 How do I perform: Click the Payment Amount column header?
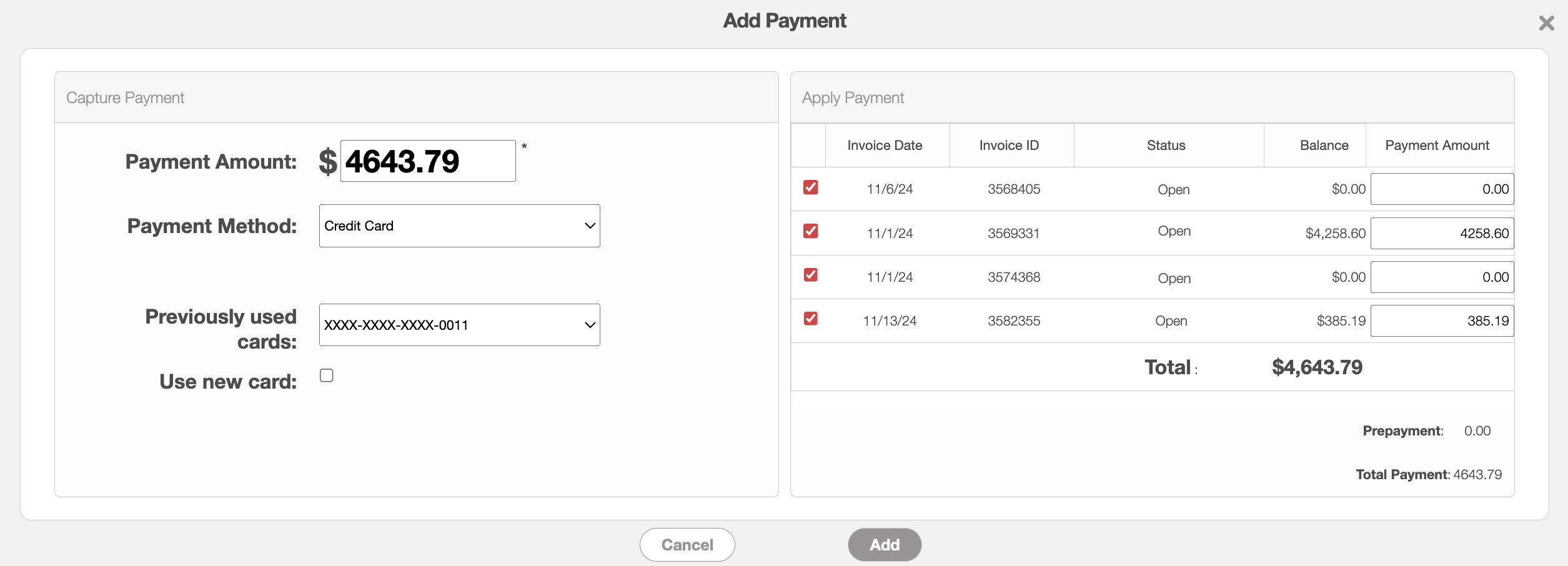point(1437,146)
